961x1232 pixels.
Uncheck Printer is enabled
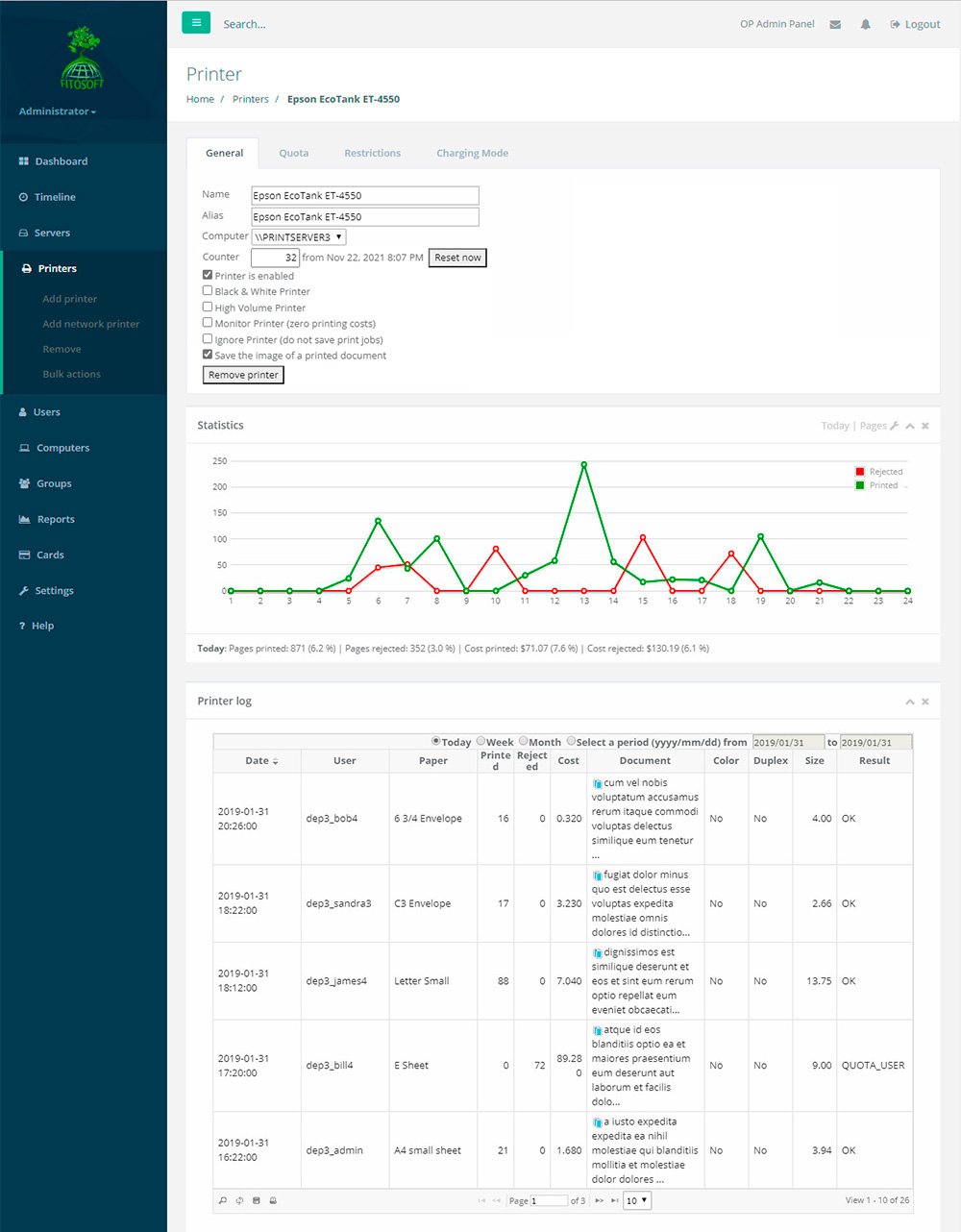[208, 275]
